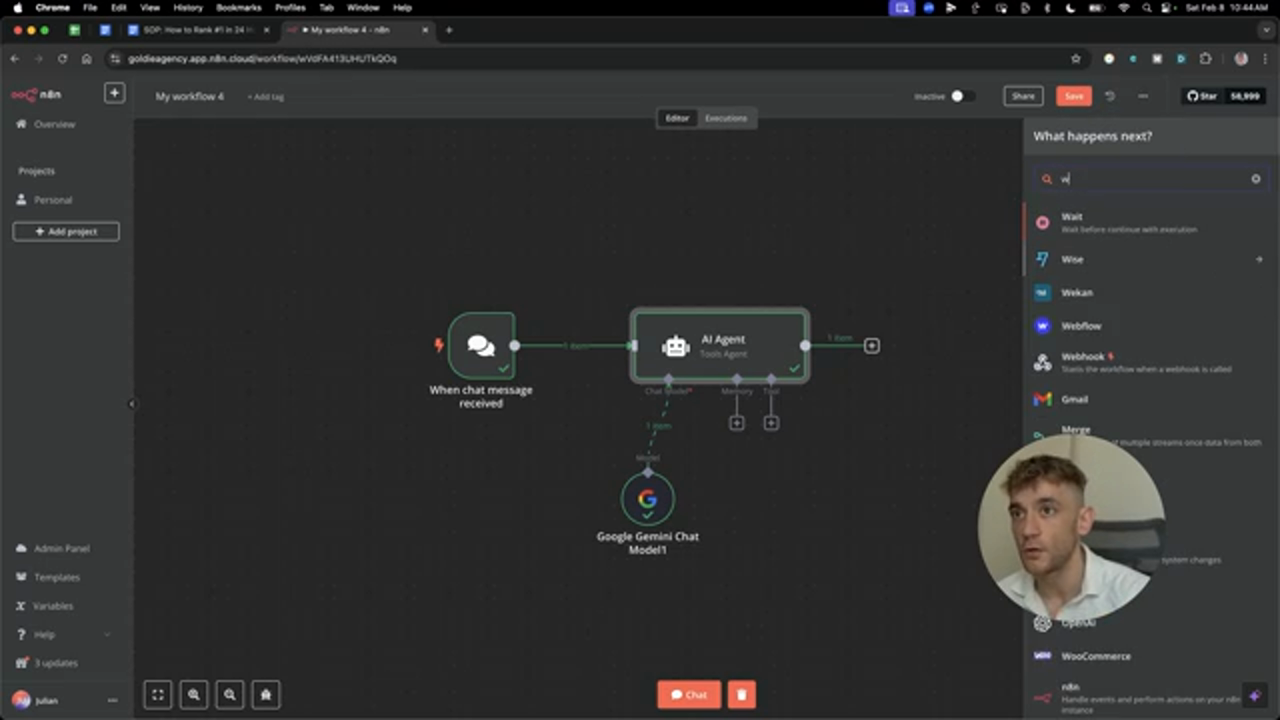Open Personal project
Image resolution: width=1280 pixels, height=720 pixels.
pyautogui.click(x=52, y=200)
